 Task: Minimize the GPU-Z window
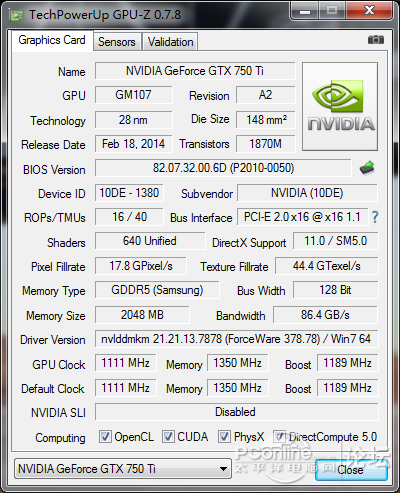305,11
